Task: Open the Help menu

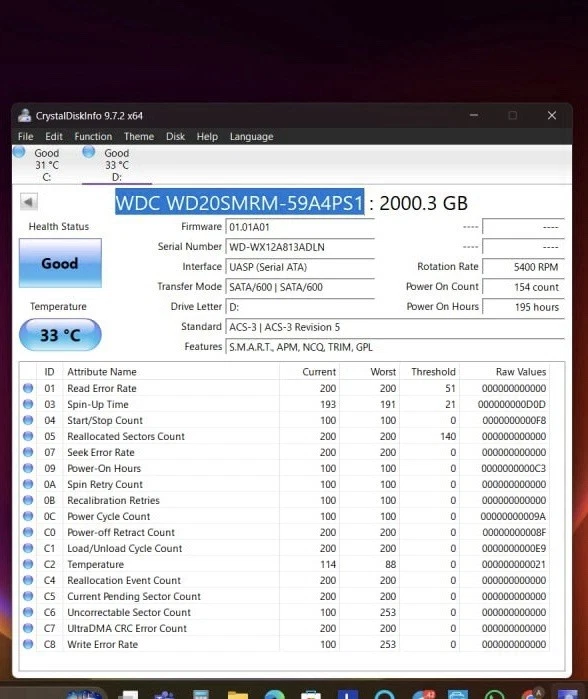Action: 207,136
